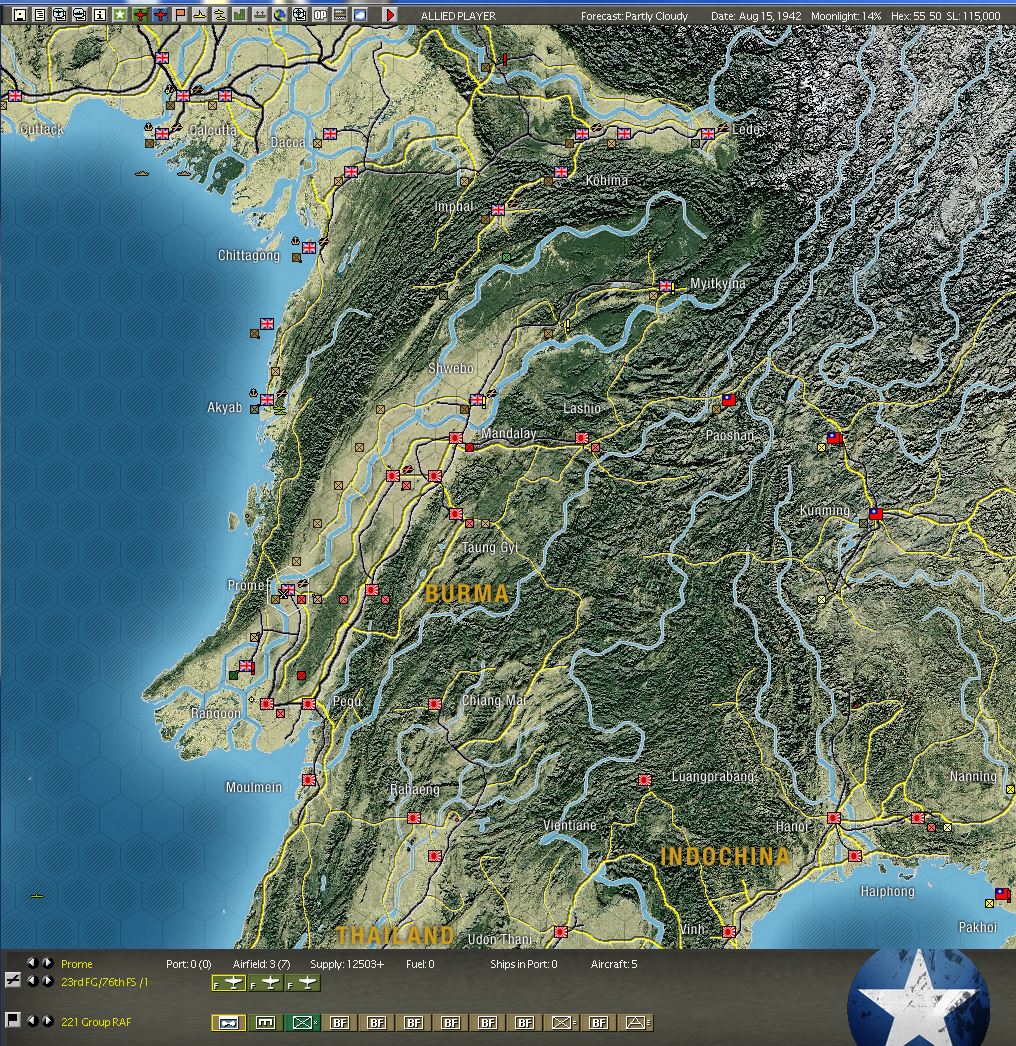The height and width of the screenshot is (1046, 1016).
Task: Click the weather cloud toolbar icon
Action: pos(360,14)
